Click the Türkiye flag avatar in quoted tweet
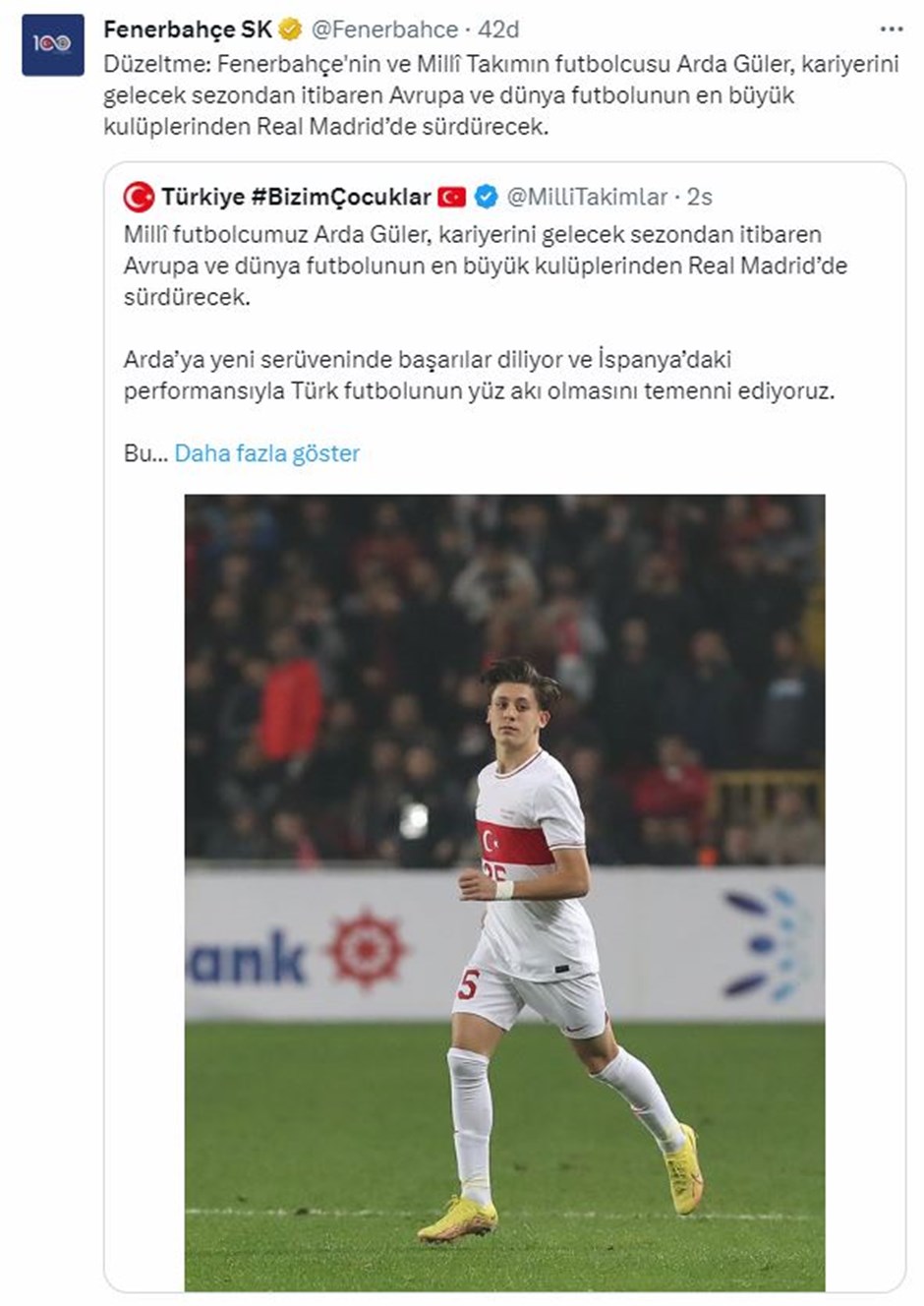The height and width of the screenshot is (1306, 924). pyautogui.click(x=139, y=198)
